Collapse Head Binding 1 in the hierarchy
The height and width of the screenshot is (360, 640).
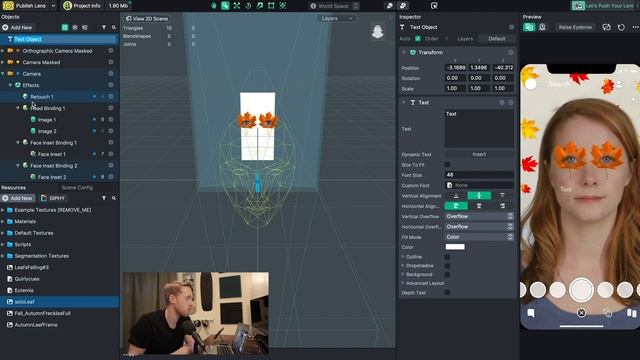coord(18,108)
